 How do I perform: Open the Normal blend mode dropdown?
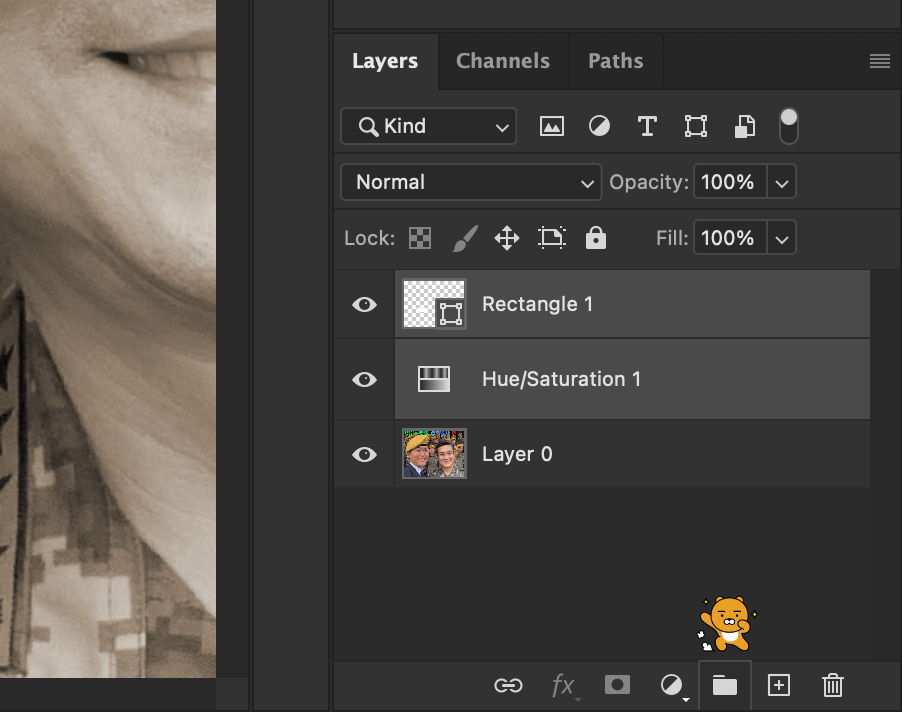click(471, 182)
